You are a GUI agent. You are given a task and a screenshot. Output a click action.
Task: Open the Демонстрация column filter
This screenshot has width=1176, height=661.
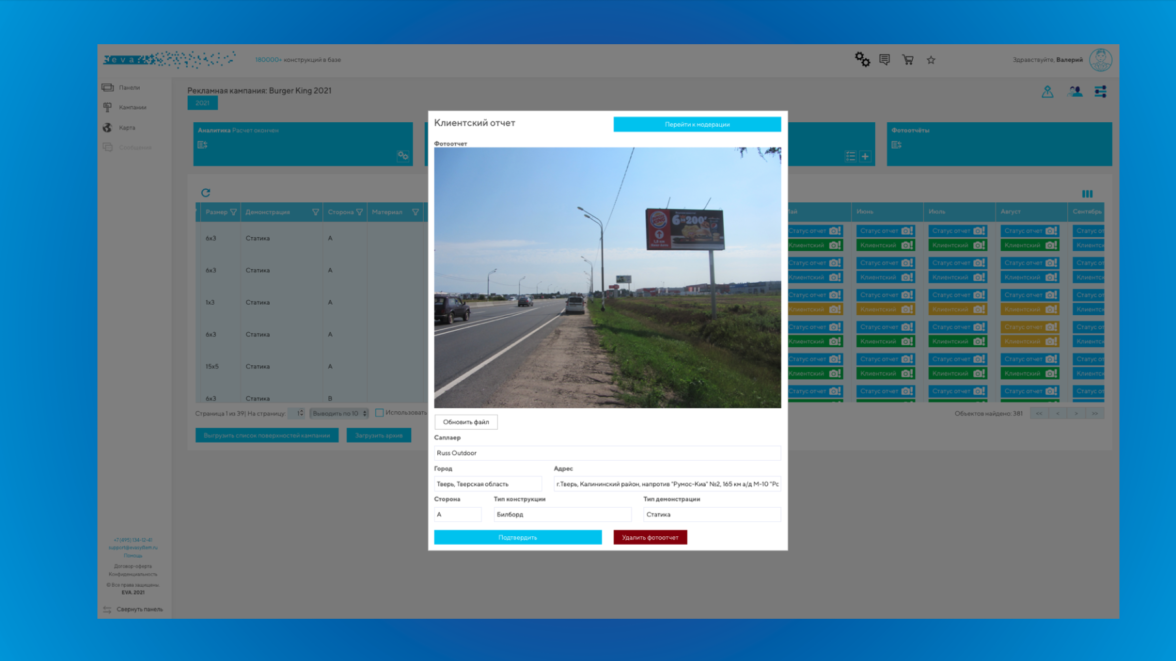click(315, 212)
